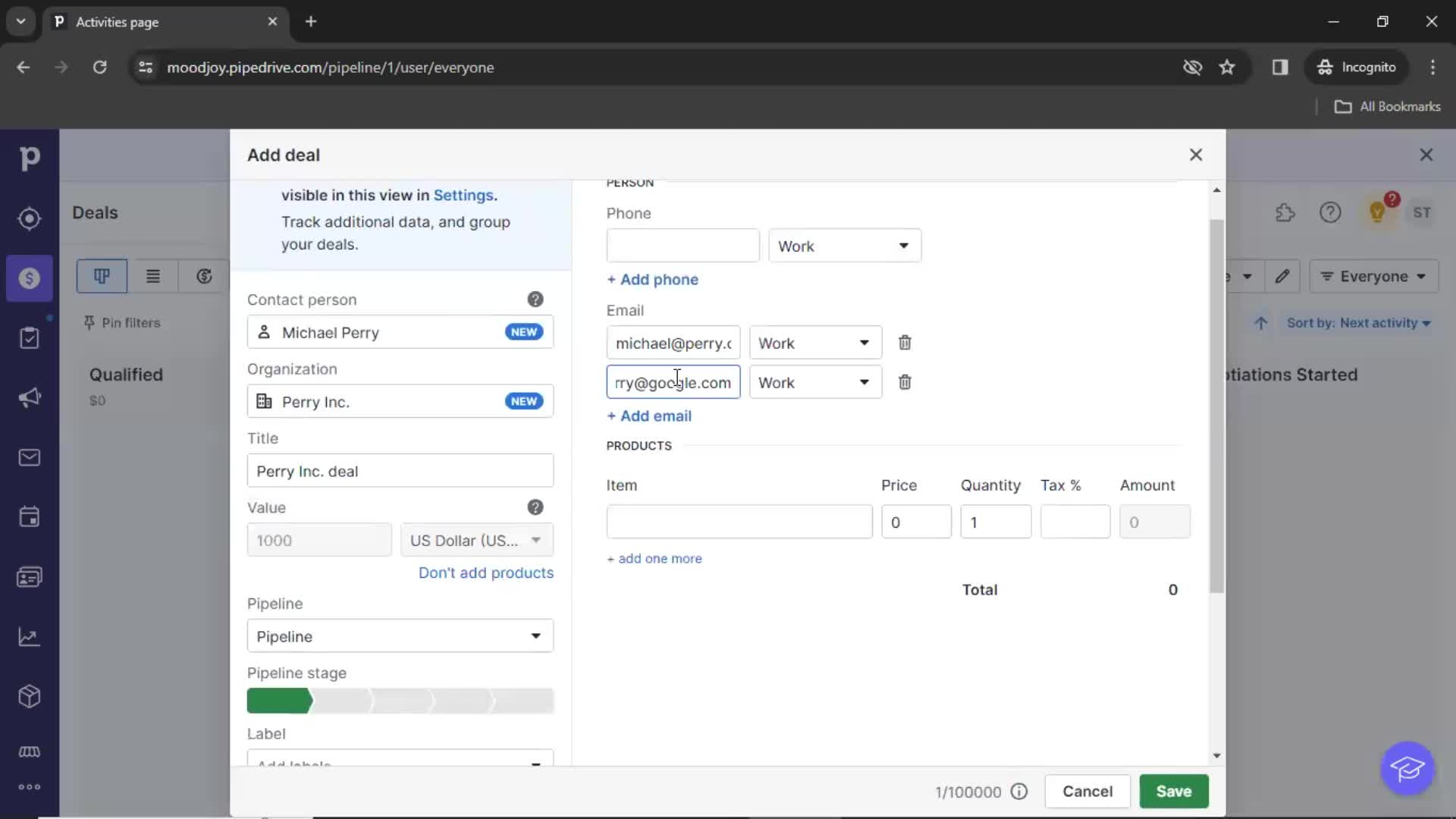Select the Deals icon in left sidebar
The height and width of the screenshot is (819, 1456).
30,278
